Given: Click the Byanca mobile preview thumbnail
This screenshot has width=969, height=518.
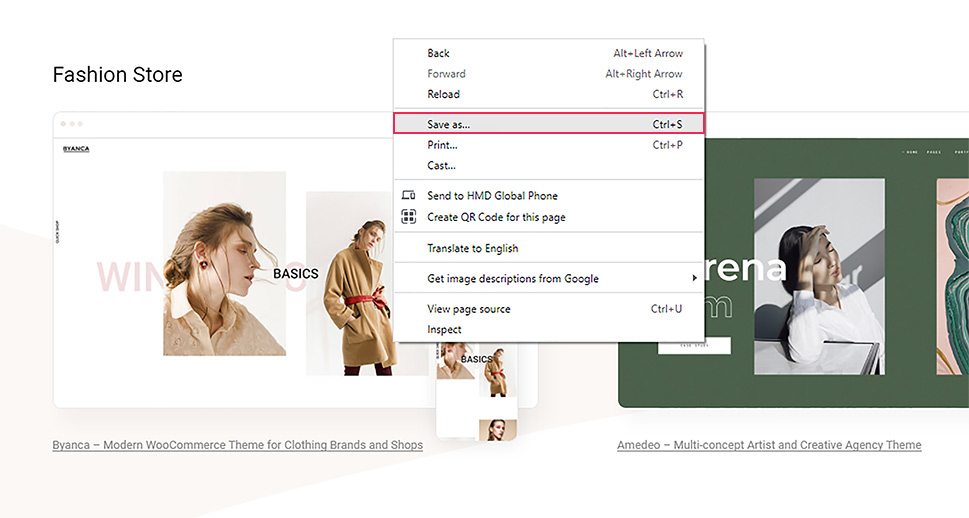Looking at the screenshot, I should [476, 391].
